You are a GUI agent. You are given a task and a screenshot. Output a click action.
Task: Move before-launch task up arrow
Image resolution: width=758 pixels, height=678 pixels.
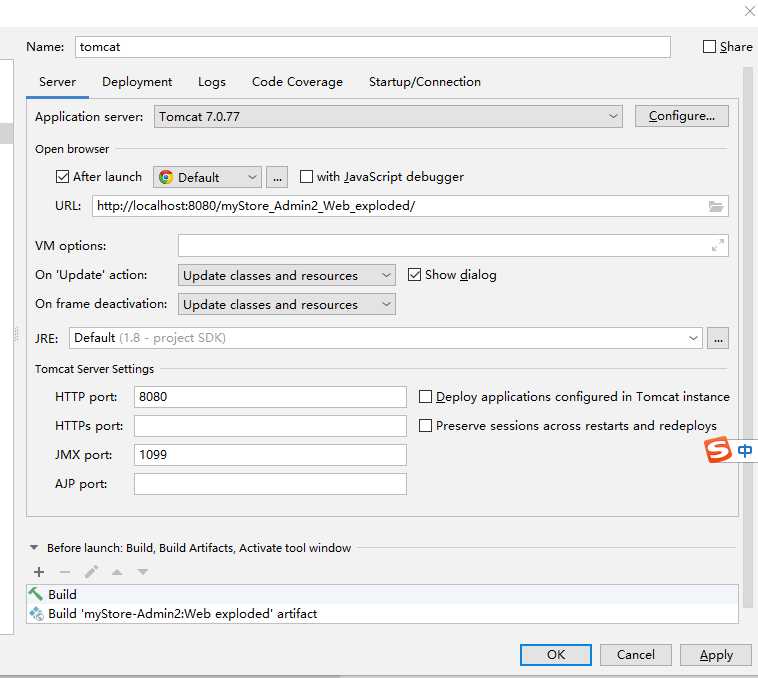pyautogui.click(x=117, y=572)
